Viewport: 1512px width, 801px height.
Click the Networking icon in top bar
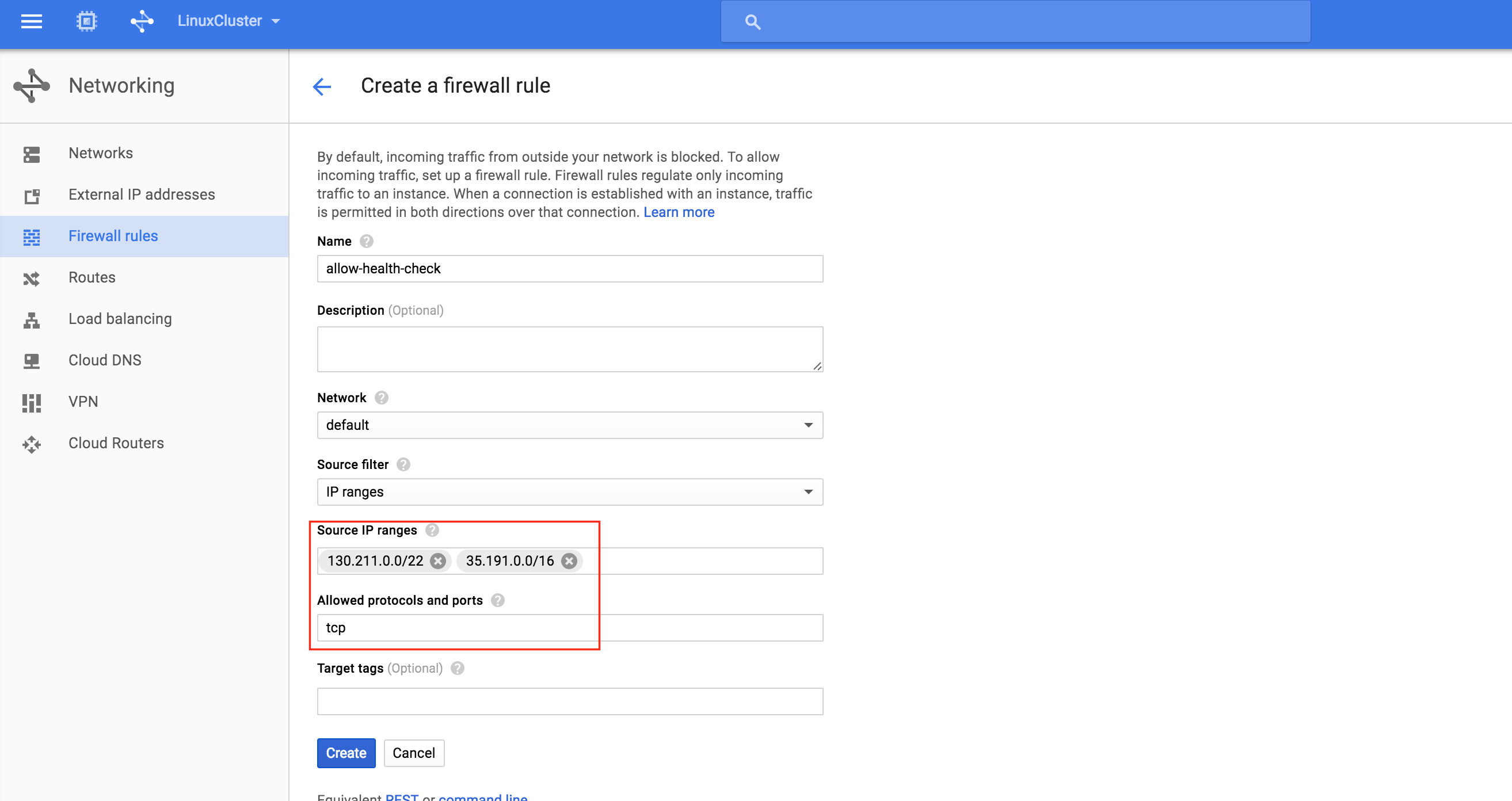142,22
